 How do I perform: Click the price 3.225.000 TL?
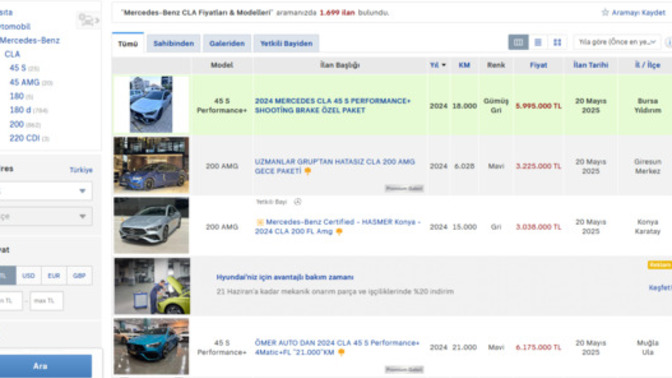coord(538,166)
